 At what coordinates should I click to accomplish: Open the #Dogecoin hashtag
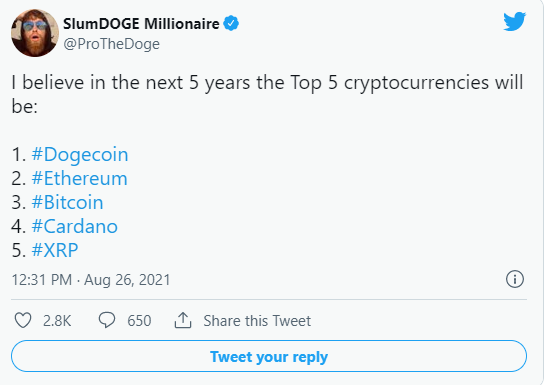coord(80,155)
